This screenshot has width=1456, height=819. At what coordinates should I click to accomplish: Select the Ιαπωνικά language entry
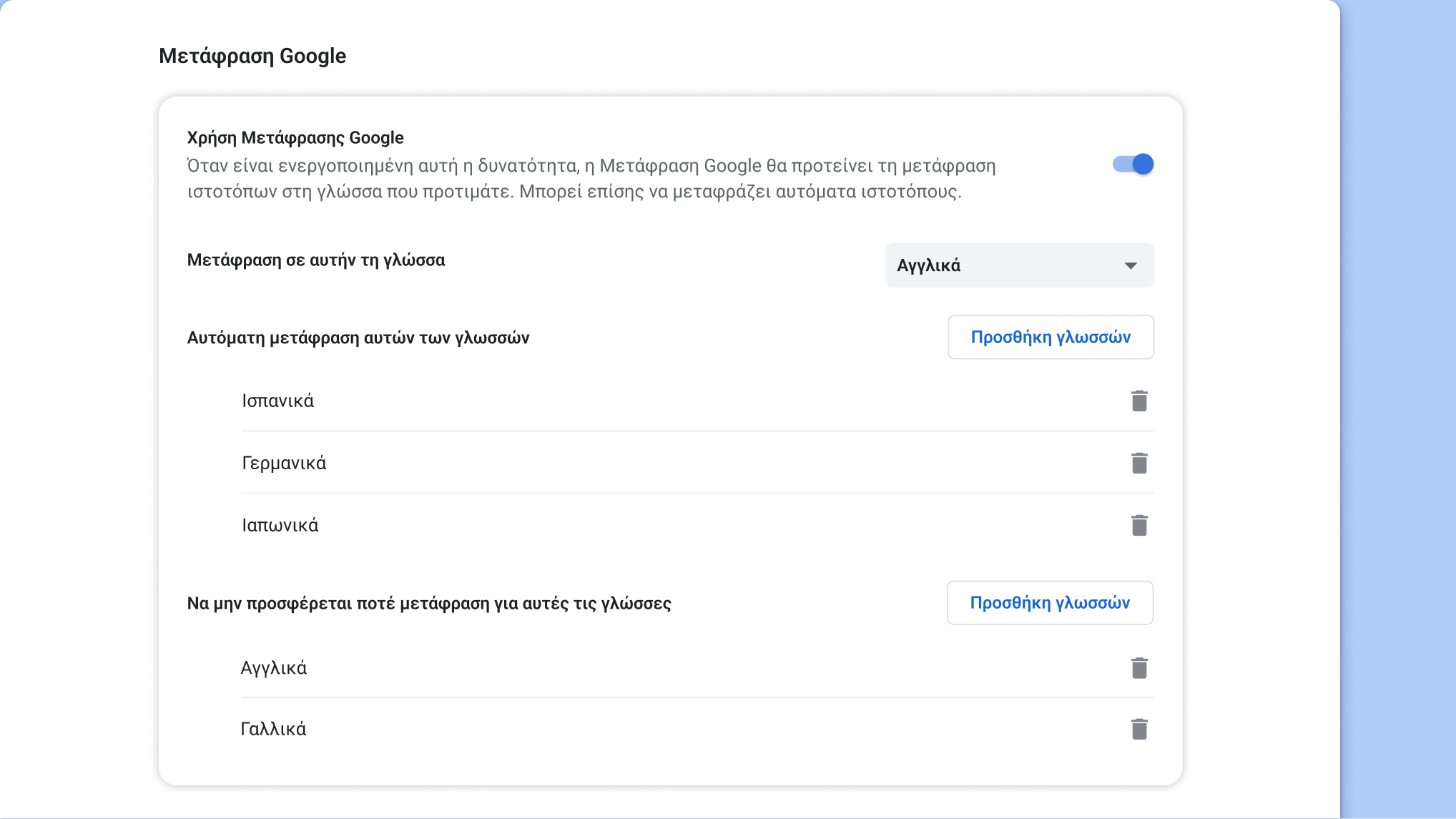coord(280,524)
